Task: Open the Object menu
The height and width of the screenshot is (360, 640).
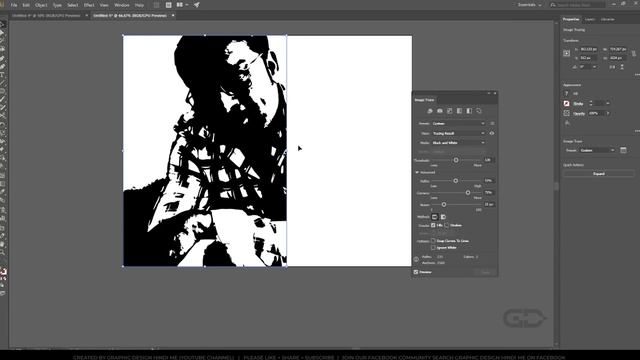Action: click(41, 5)
